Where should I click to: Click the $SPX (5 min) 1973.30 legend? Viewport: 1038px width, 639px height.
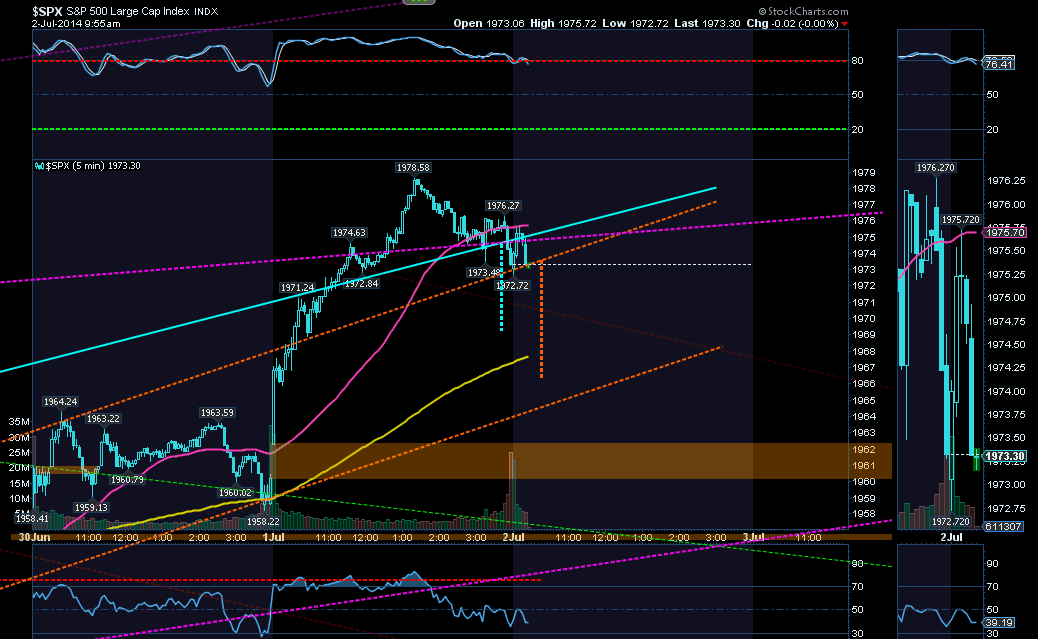(x=89, y=166)
